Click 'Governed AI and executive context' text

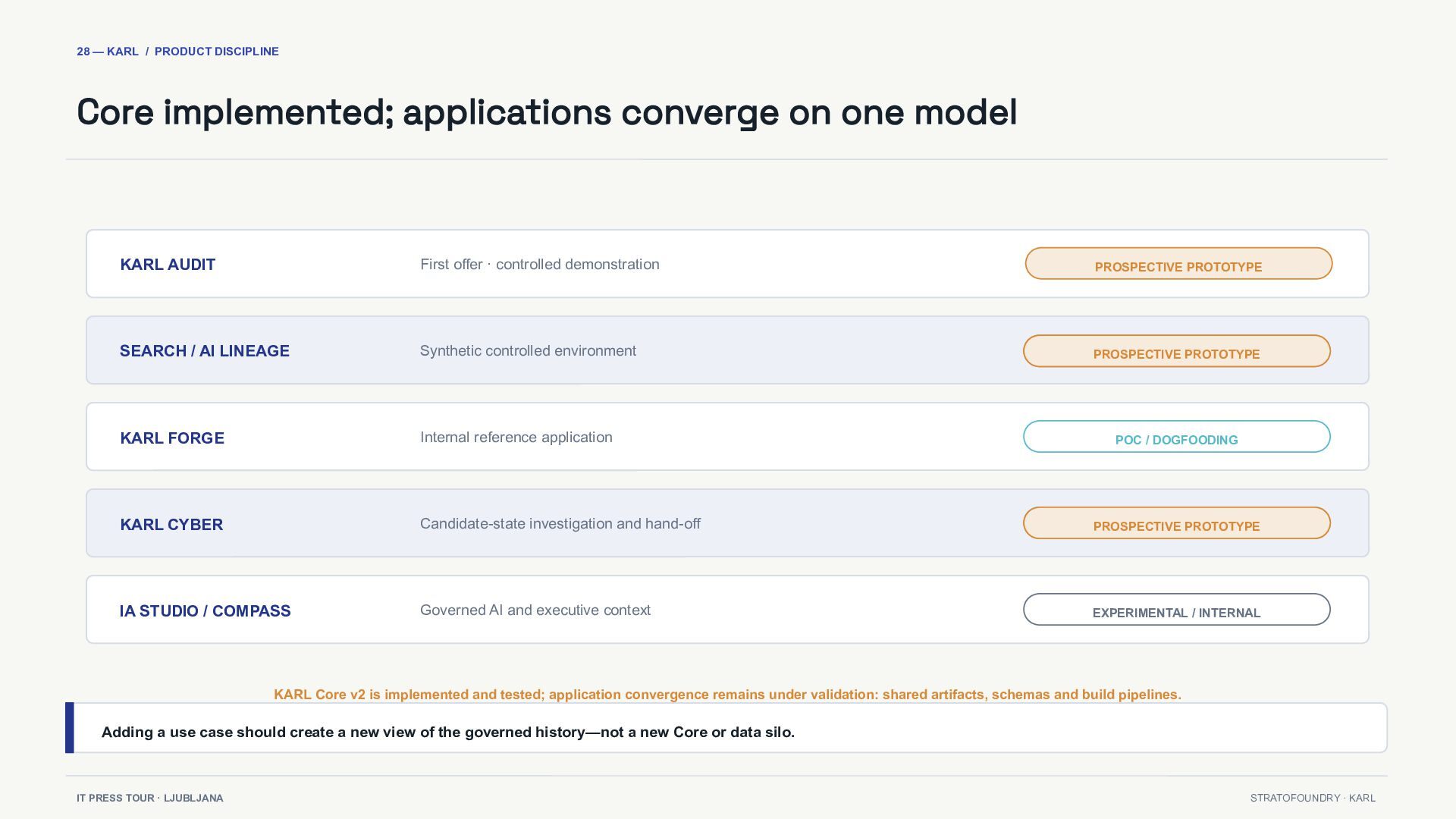tap(535, 610)
